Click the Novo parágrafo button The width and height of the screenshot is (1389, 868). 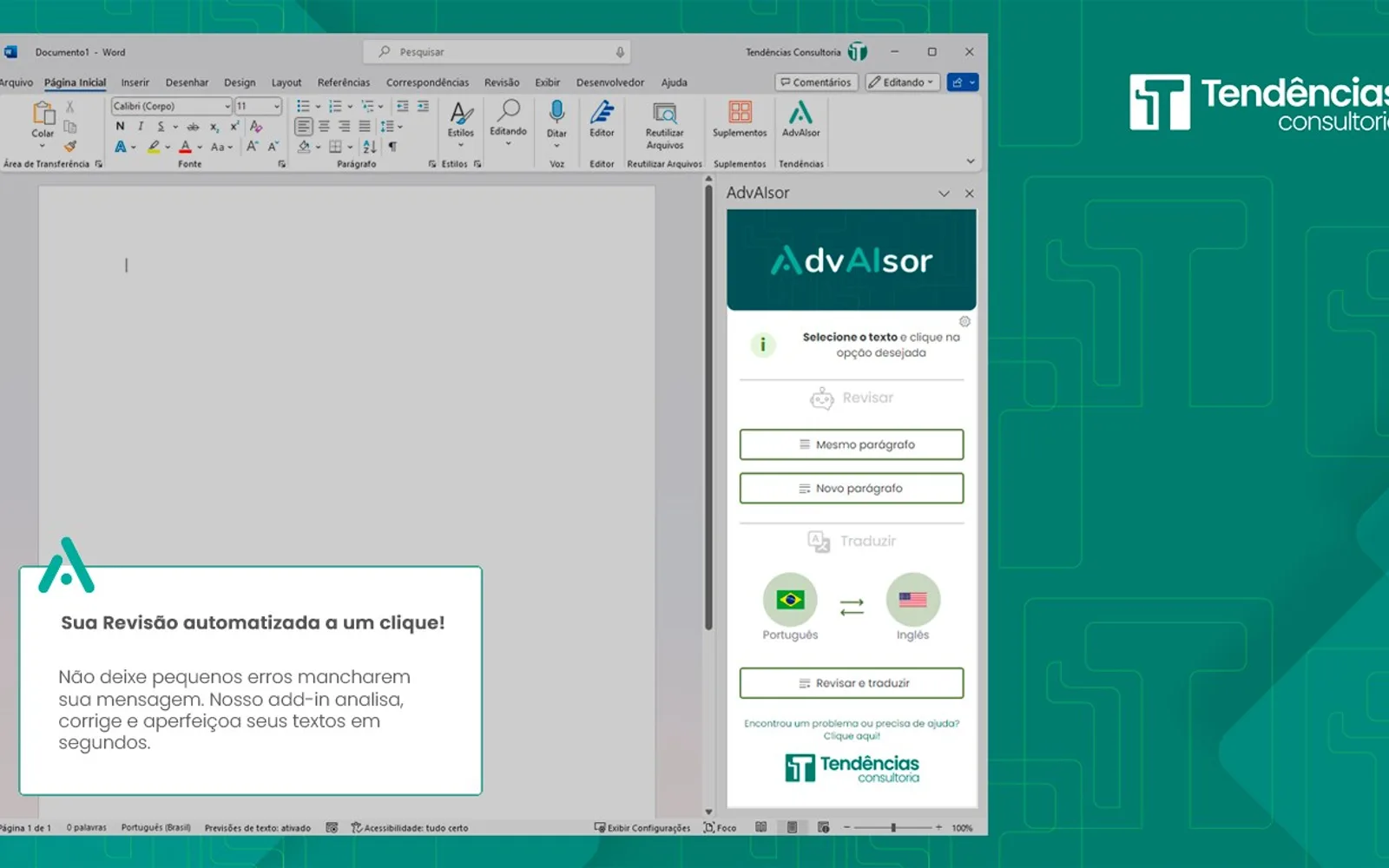[x=852, y=488]
